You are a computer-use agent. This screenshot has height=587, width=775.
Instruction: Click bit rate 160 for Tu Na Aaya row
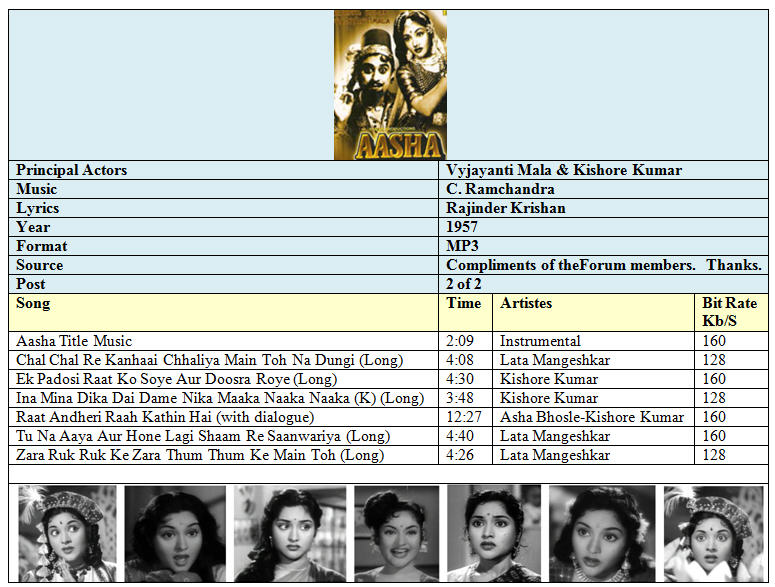pos(714,436)
